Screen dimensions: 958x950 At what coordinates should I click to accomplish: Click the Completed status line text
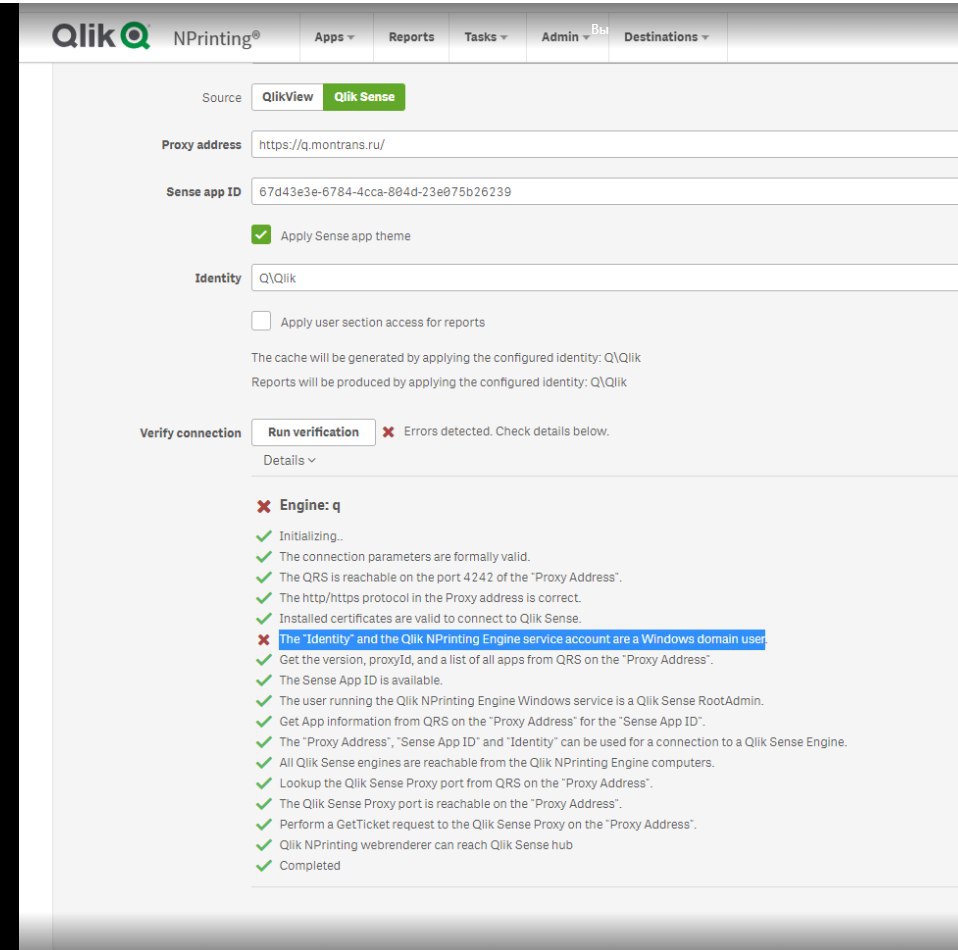click(x=310, y=866)
